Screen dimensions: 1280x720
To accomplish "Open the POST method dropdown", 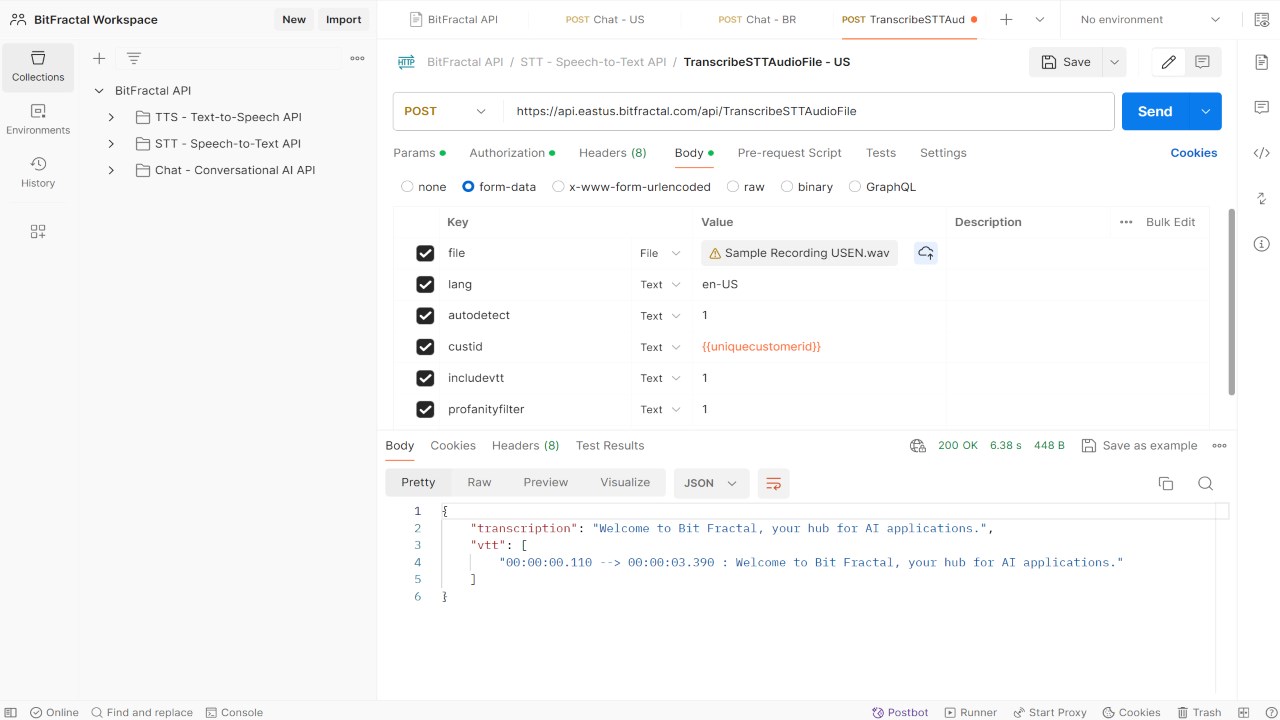I will 446,111.
